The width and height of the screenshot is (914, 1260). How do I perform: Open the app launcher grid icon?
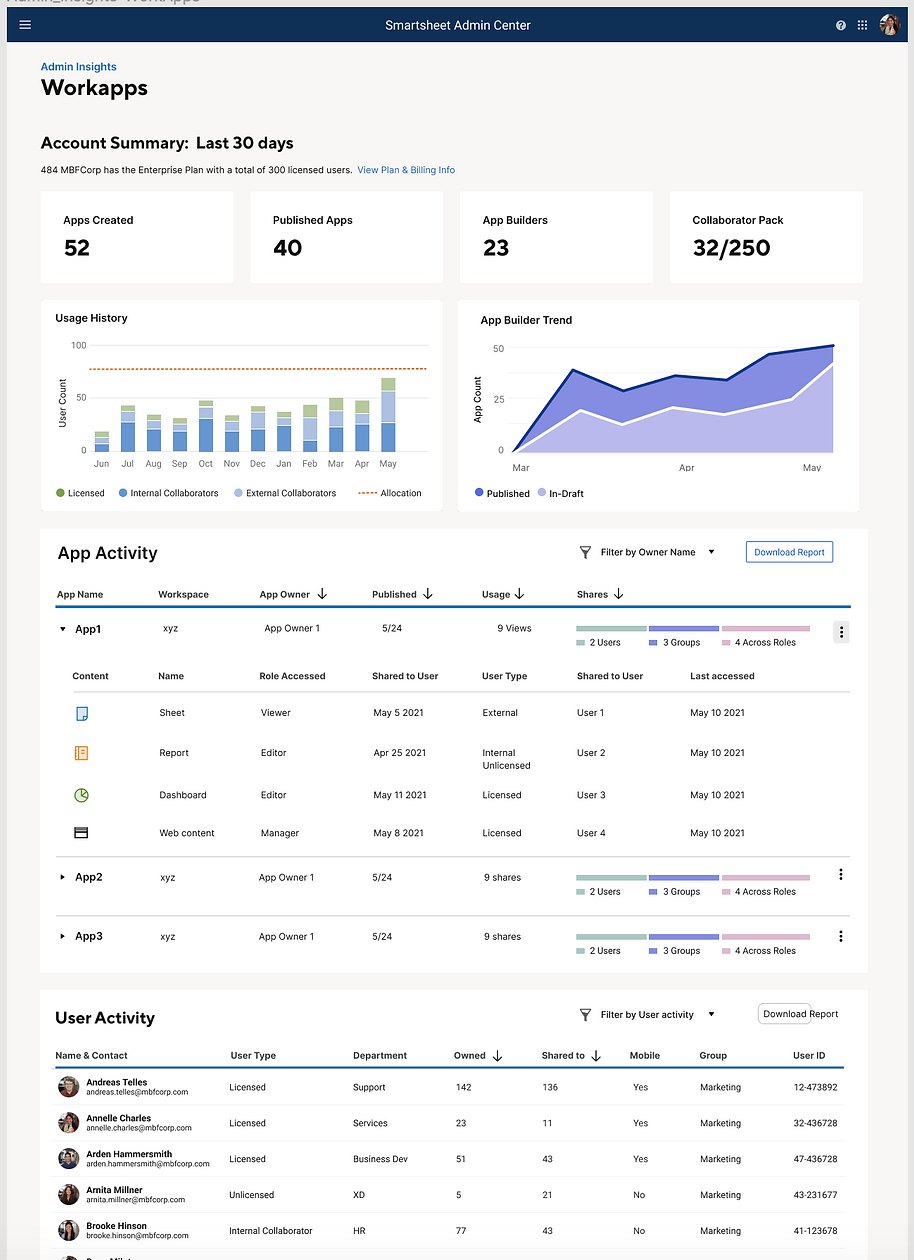point(862,25)
